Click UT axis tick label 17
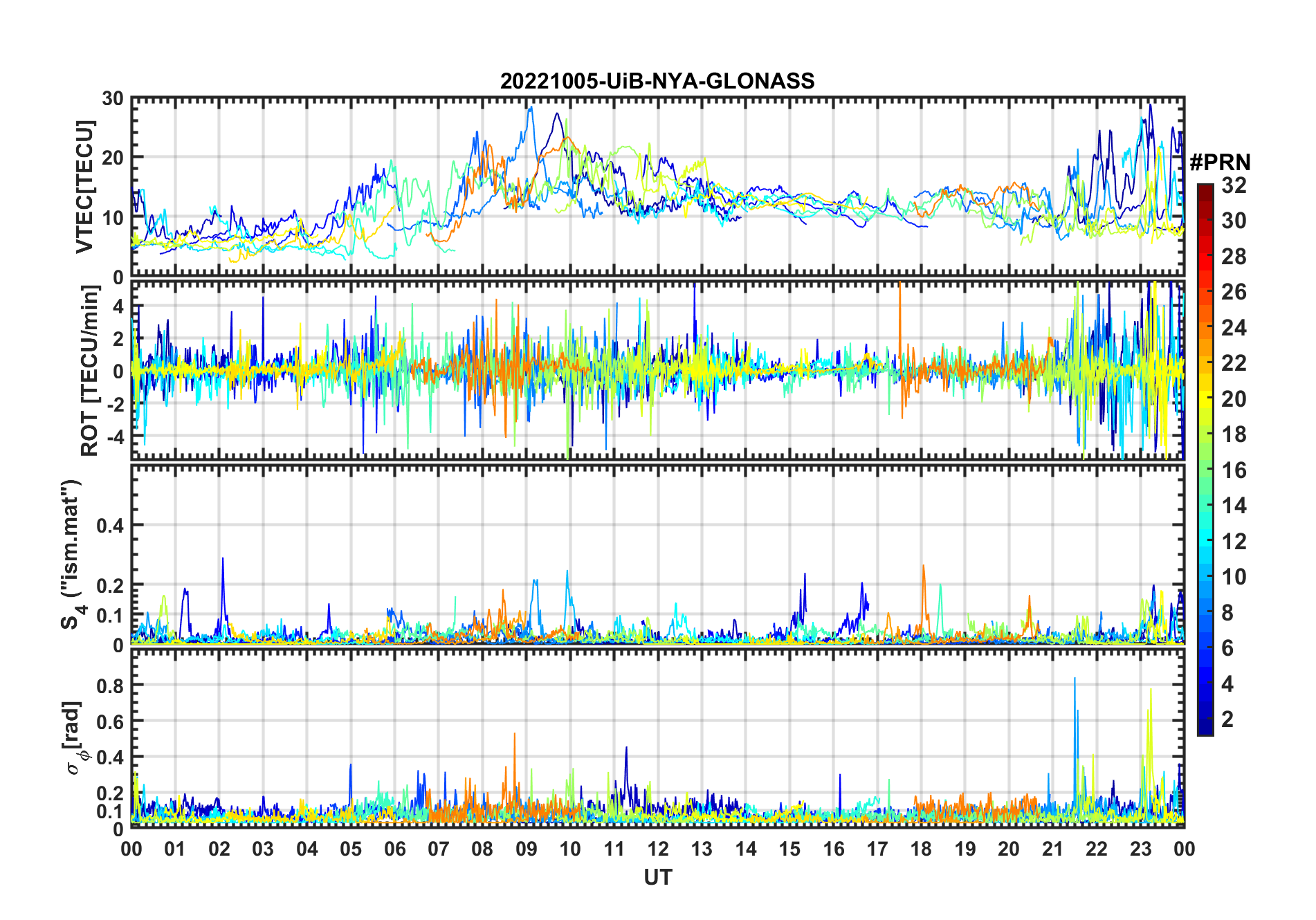 [877, 849]
